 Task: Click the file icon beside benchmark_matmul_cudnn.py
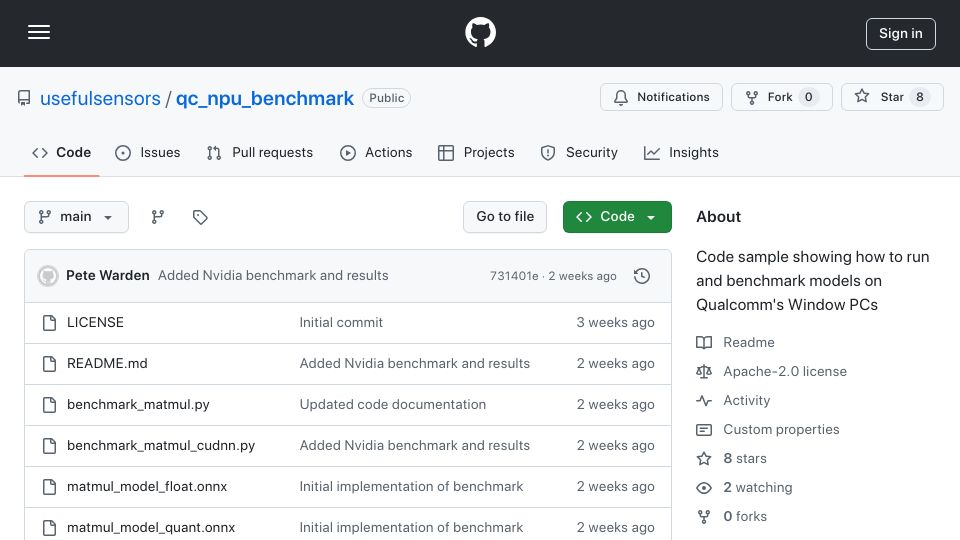point(50,446)
